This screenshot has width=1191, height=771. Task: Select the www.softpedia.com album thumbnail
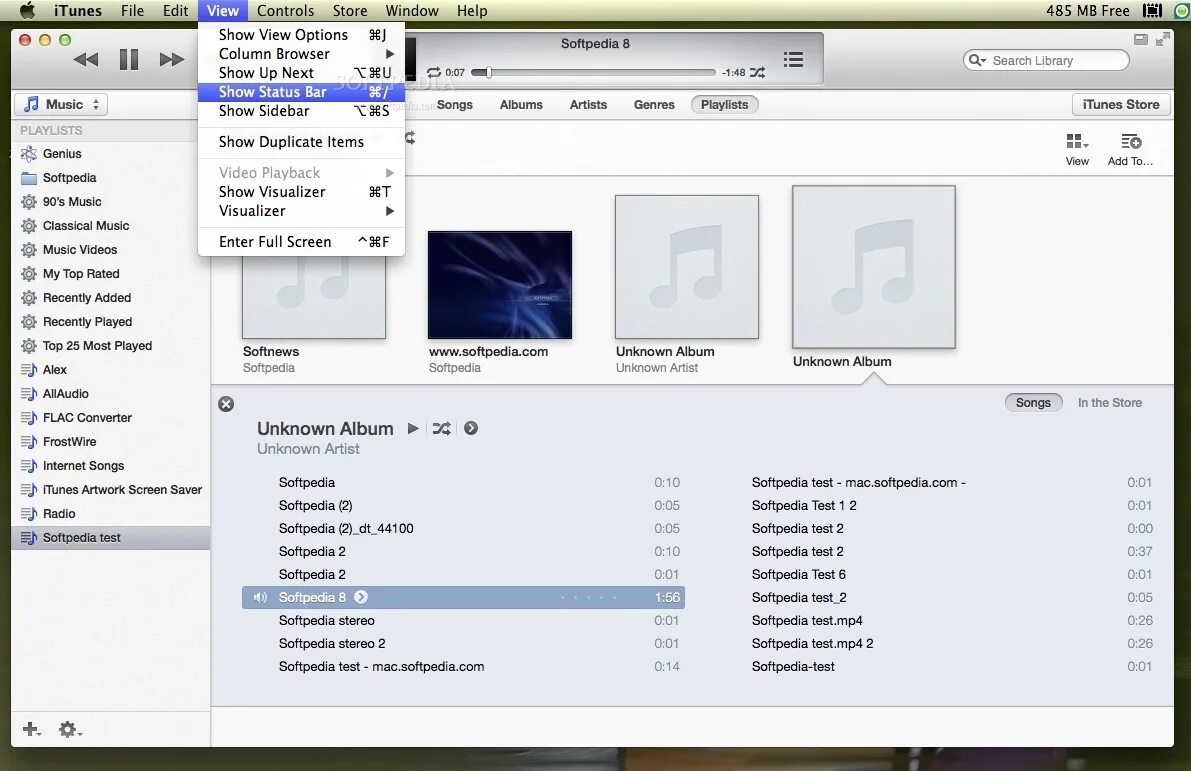pyautogui.click(x=500, y=285)
